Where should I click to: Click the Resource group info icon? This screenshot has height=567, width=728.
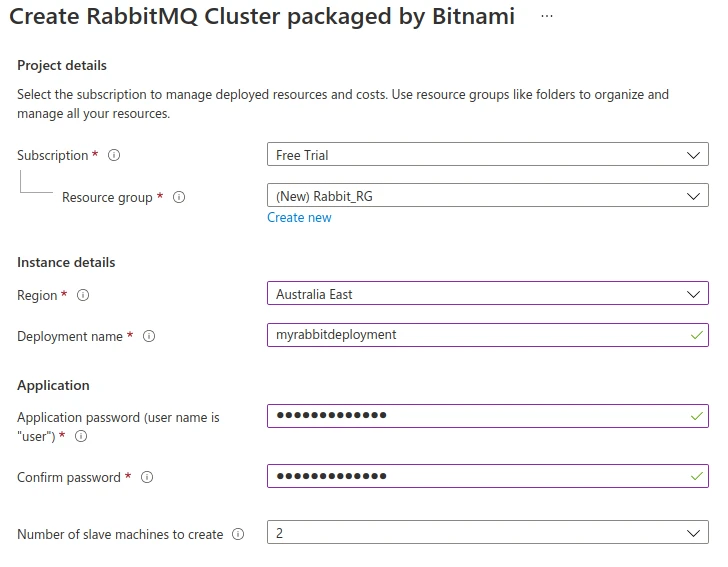(x=180, y=198)
